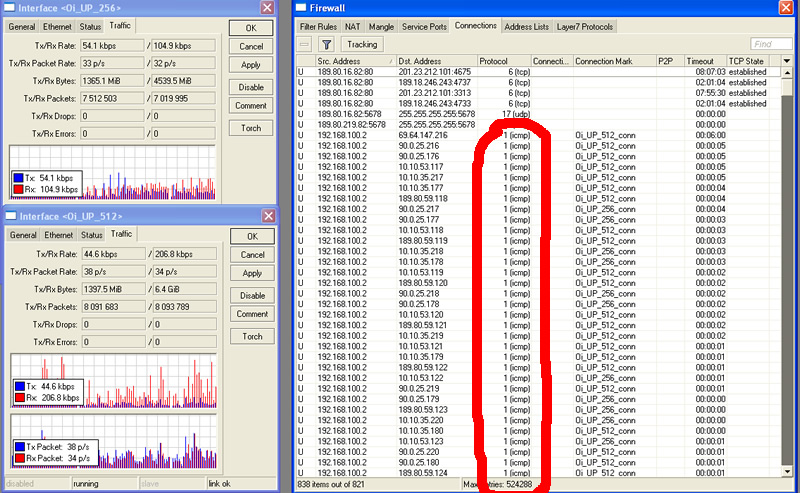Click the Tx Packet / Rx Packet graph in Oi_UP_512
This screenshot has height=493, width=800.
[x=114, y=441]
